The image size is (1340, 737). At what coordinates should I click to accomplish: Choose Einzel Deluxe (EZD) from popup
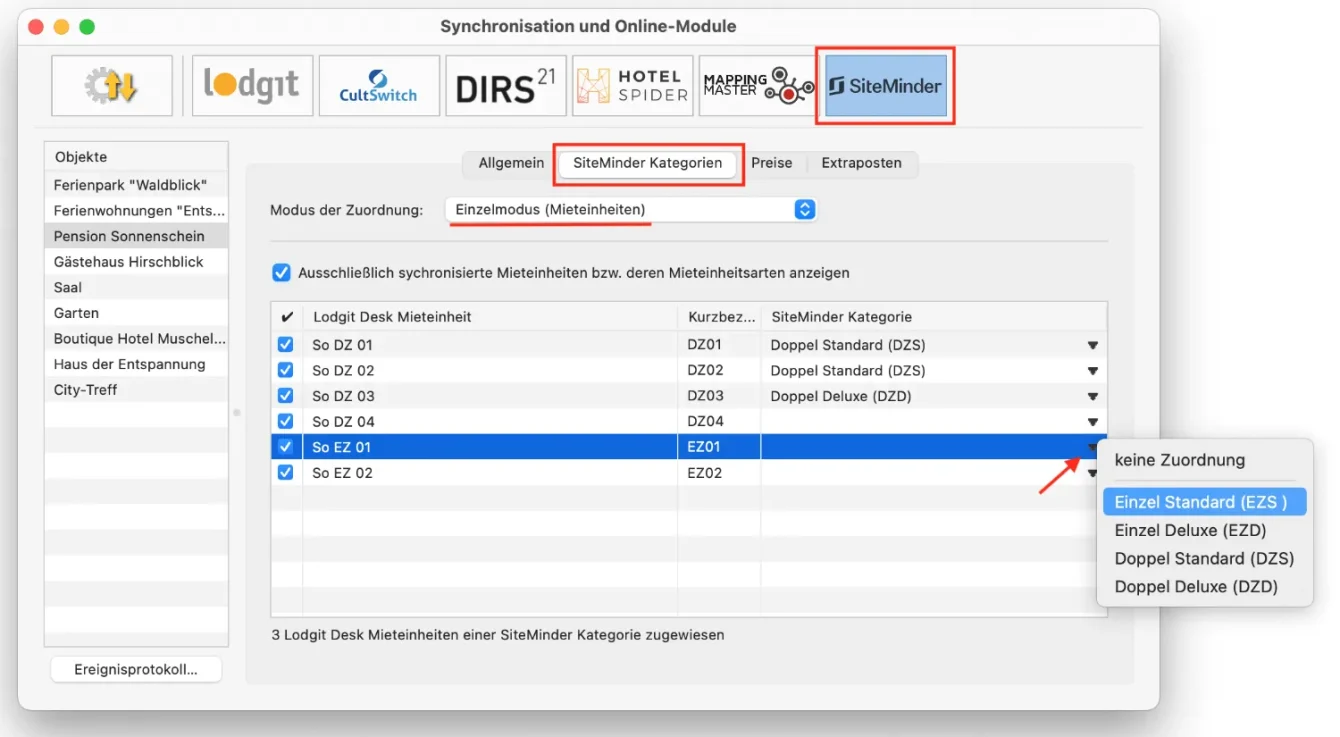(x=1204, y=530)
